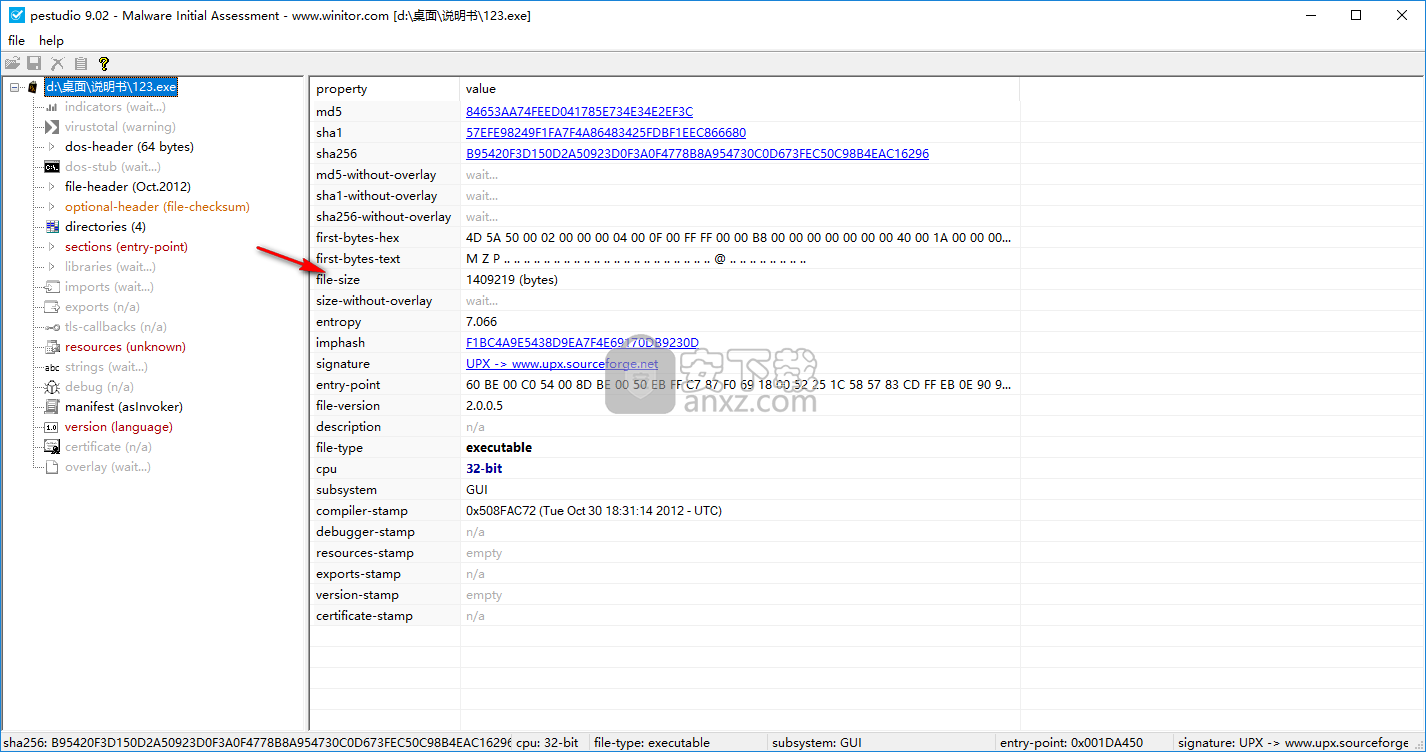Click the resources node icon

click(x=52, y=347)
